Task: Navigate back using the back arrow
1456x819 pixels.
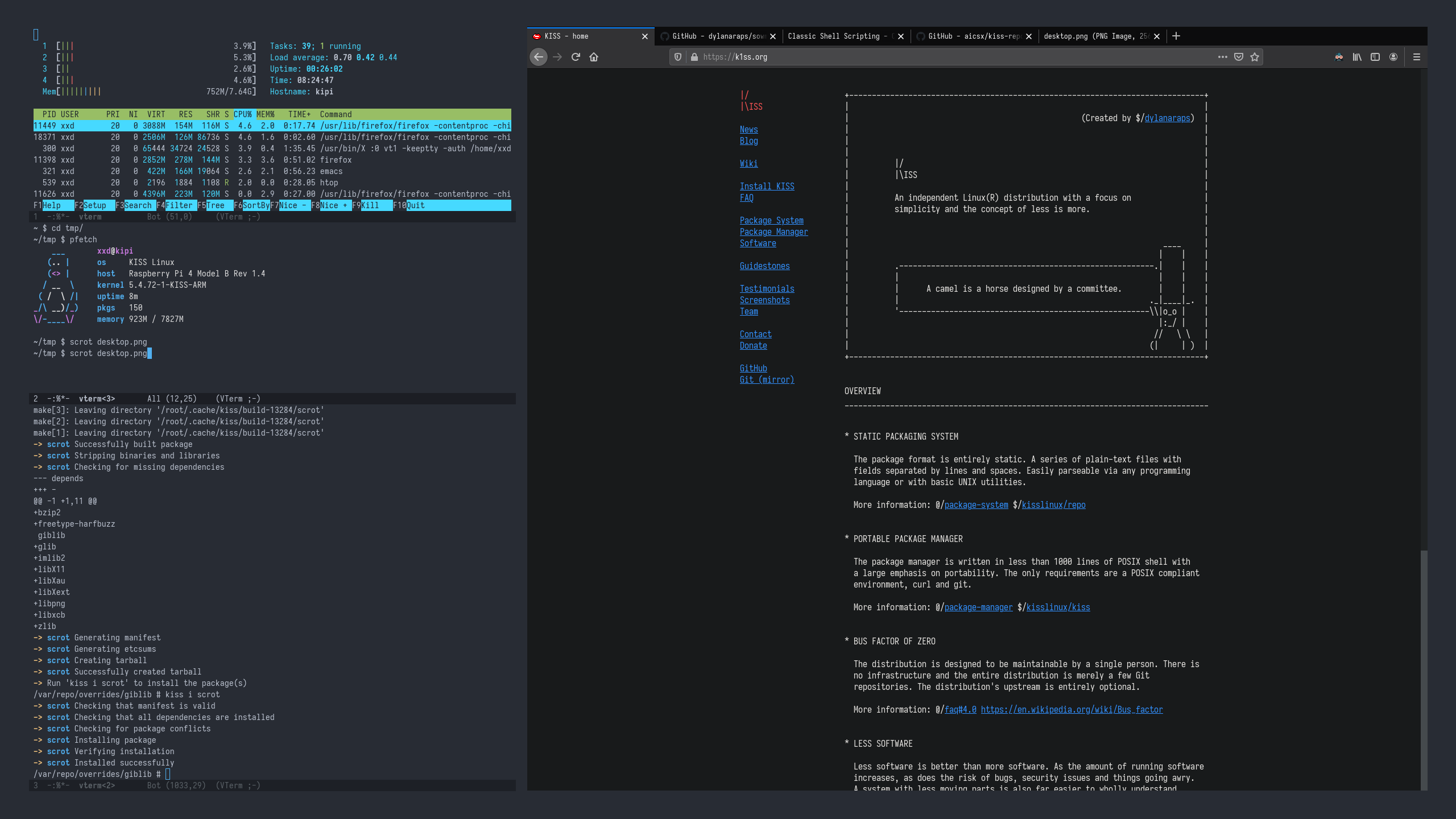Action: [539, 57]
